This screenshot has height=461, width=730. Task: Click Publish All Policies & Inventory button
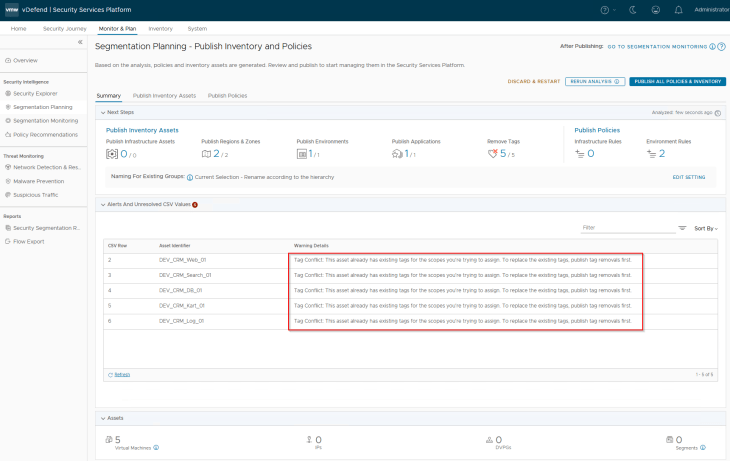click(678, 80)
